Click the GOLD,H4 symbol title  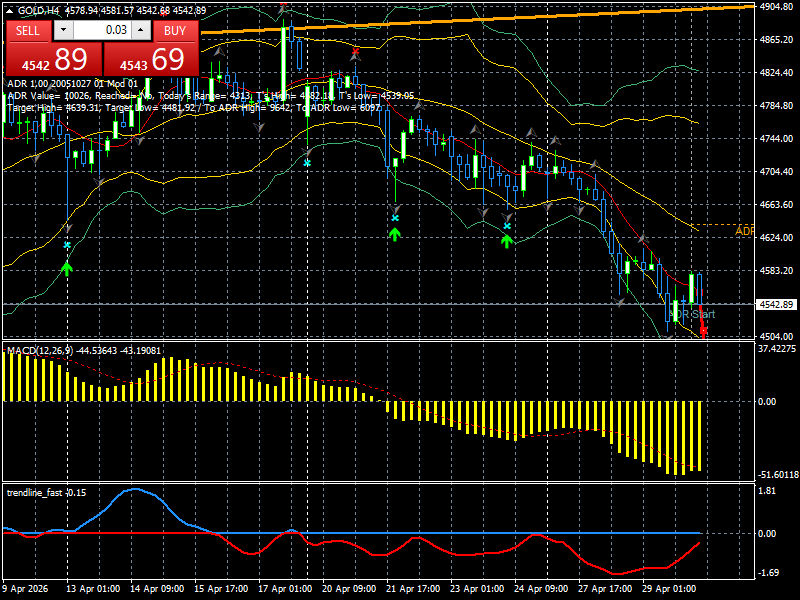[x=38, y=10]
